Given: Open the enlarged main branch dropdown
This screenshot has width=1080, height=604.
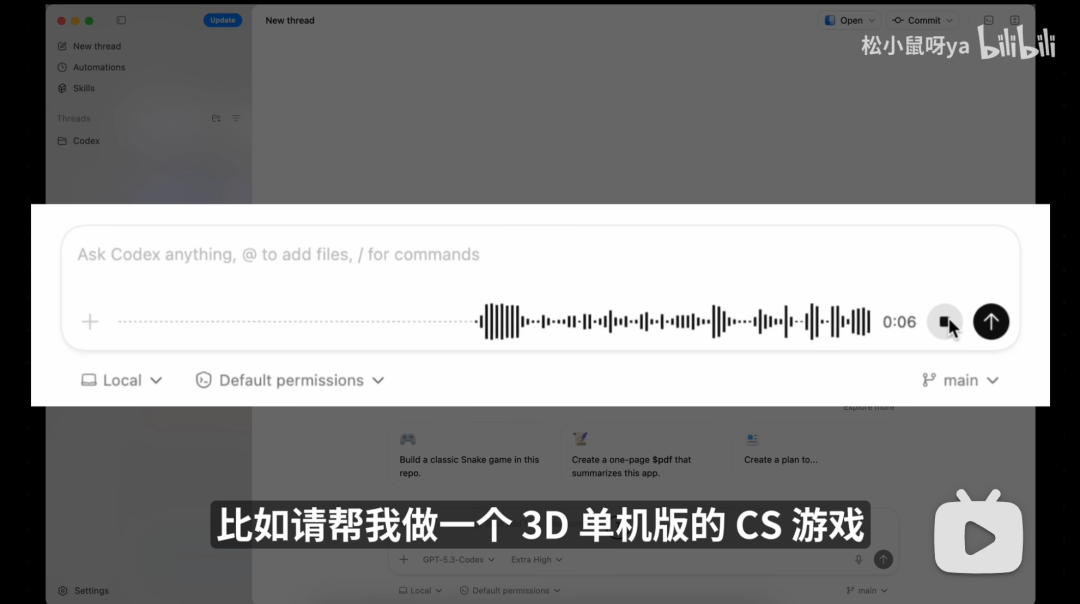Looking at the screenshot, I should click(x=960, y=380).
